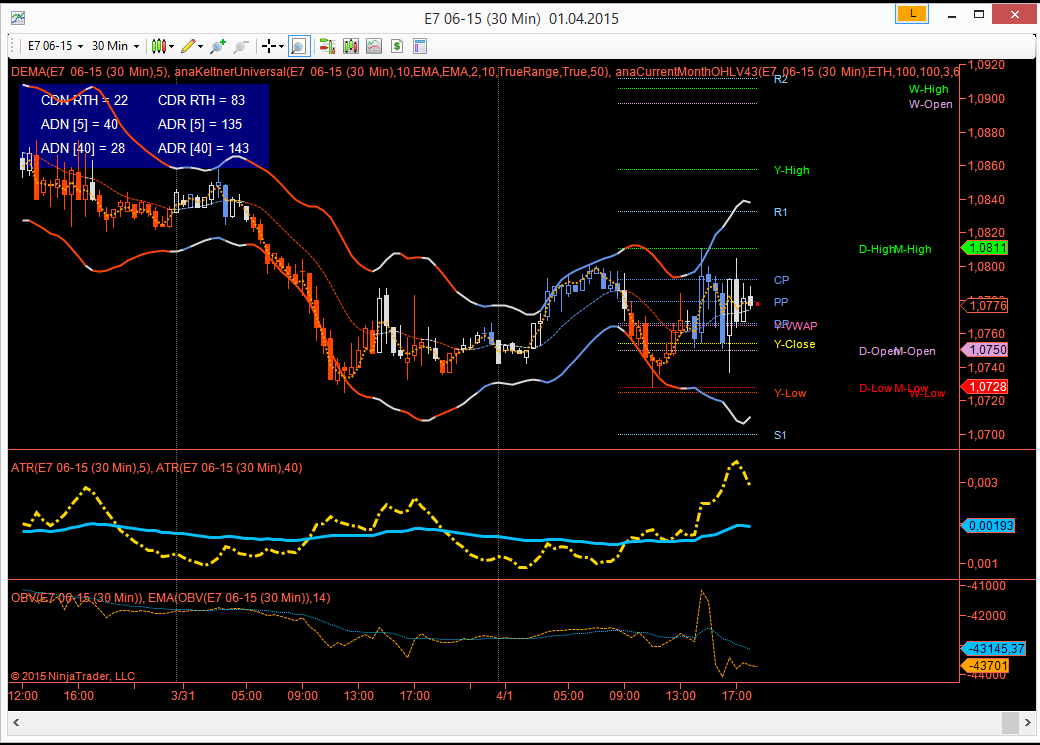Screen dimensions: 1040x745
Task: Click the Y-Close level label
Action: [x=795, y=344]
